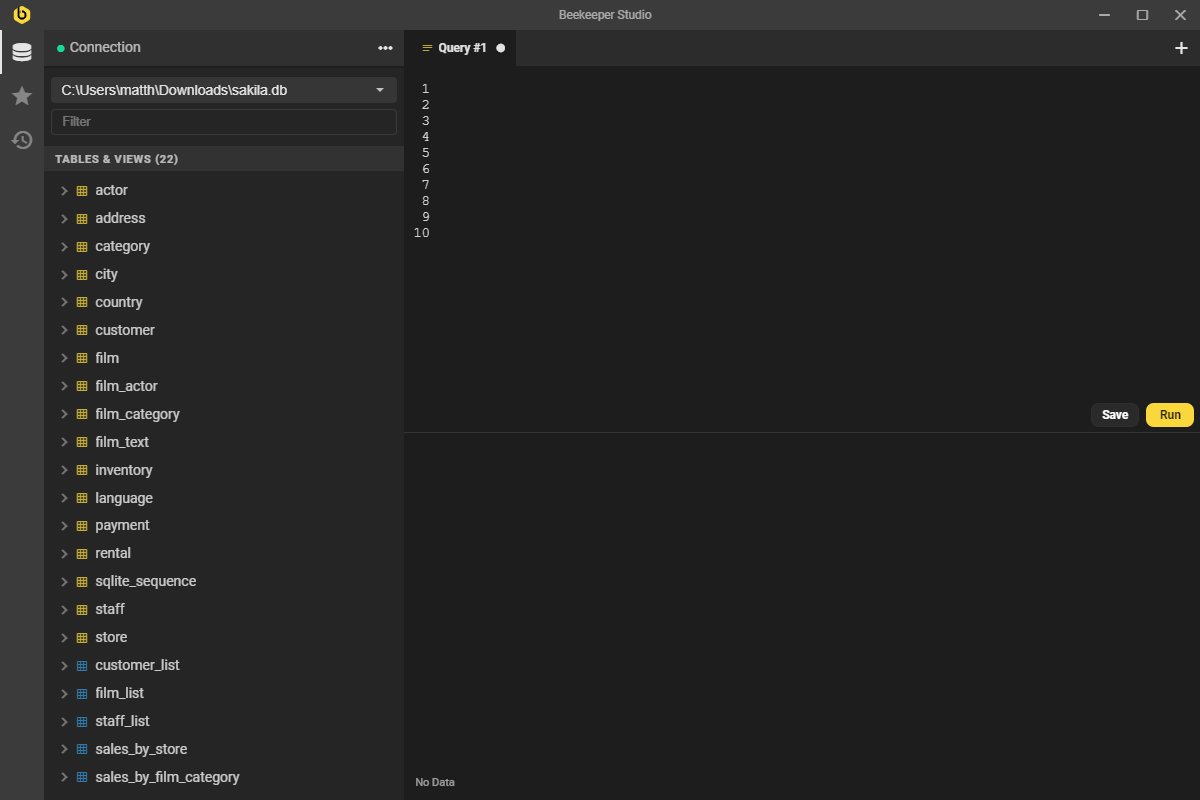
Task: Select the sqlite_sequence table name
Action: point(146,582)
